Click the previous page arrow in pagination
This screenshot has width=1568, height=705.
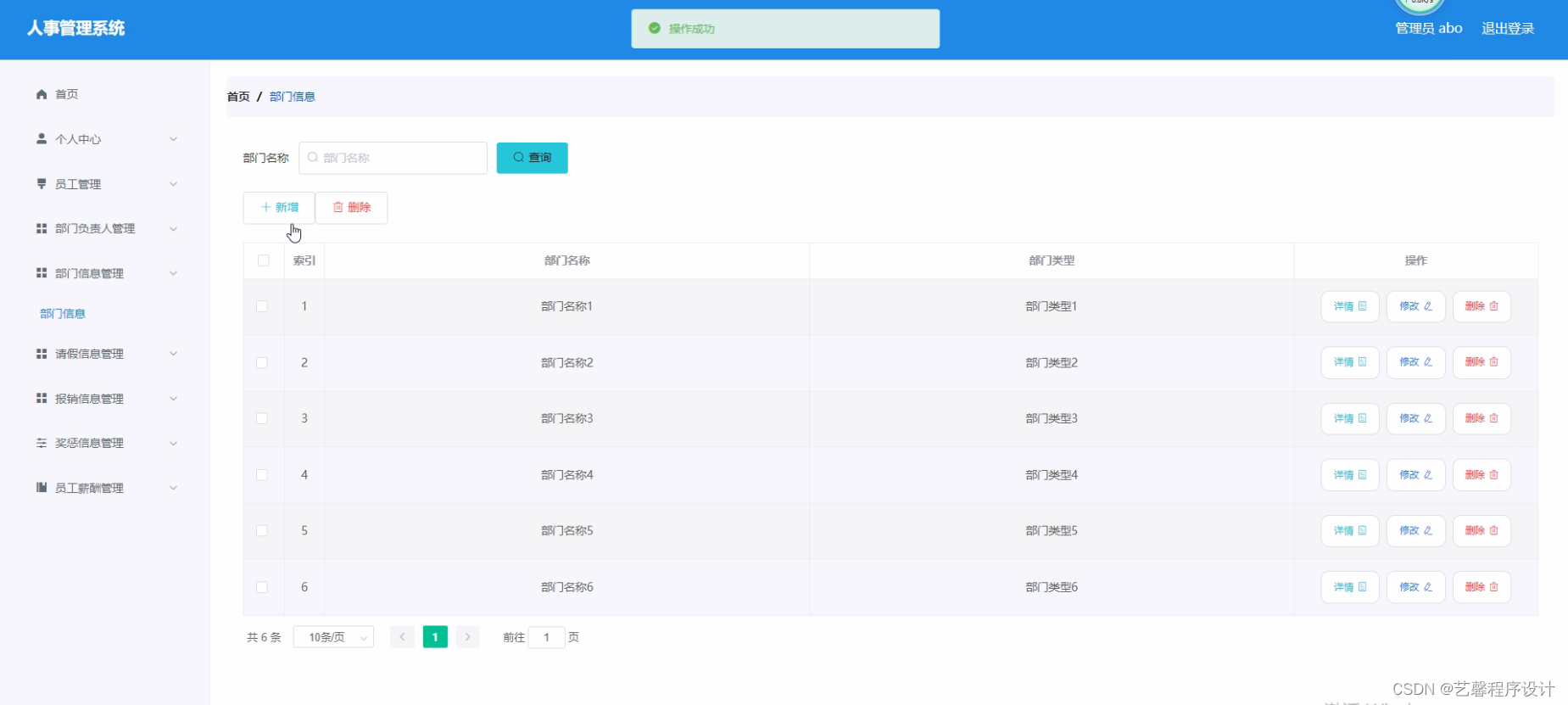[402, 637]
